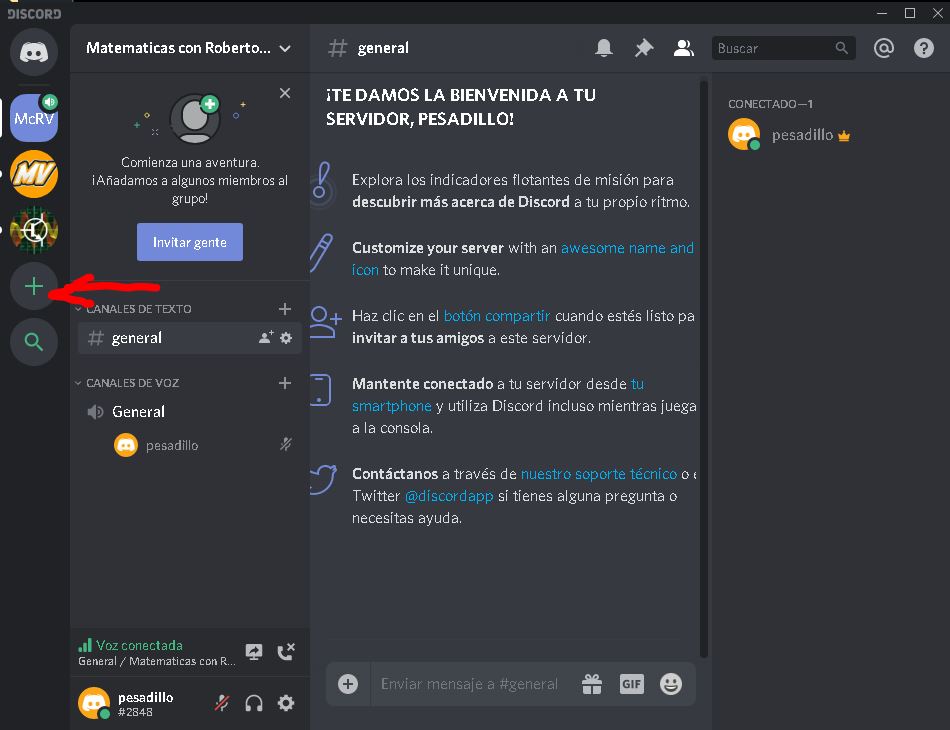The image size is (950, 730).
Task: Open Matematicas con Roberto server dropdown
Action: [x=189, y=48]
